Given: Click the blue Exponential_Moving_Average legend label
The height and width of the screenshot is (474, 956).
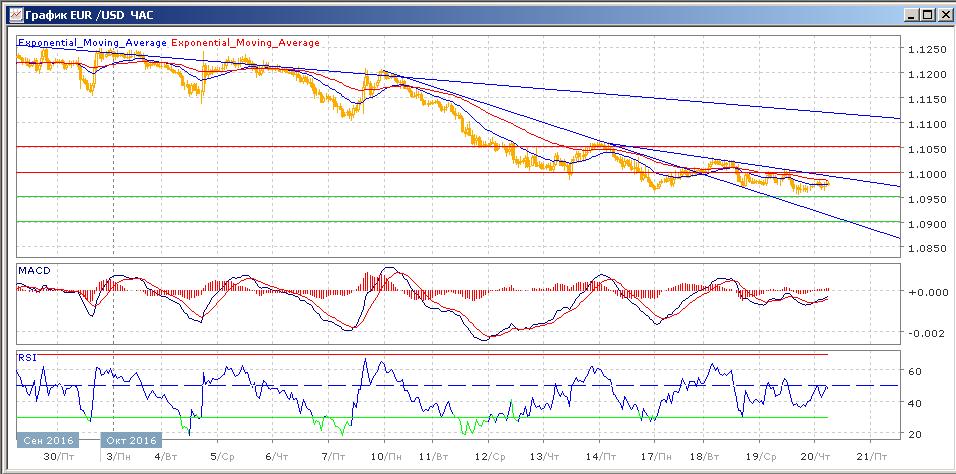Looking at the screenshot, I should tap(92, 43).
